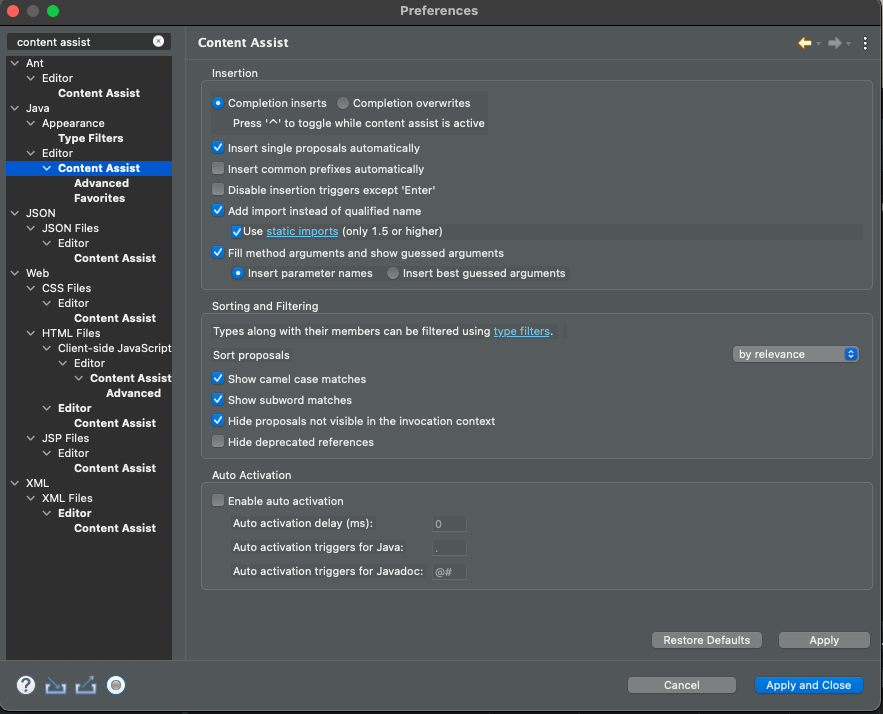Open the Sort proposals by relevance dropdown
The image size is (883, 714).
[x=795, y=354]
